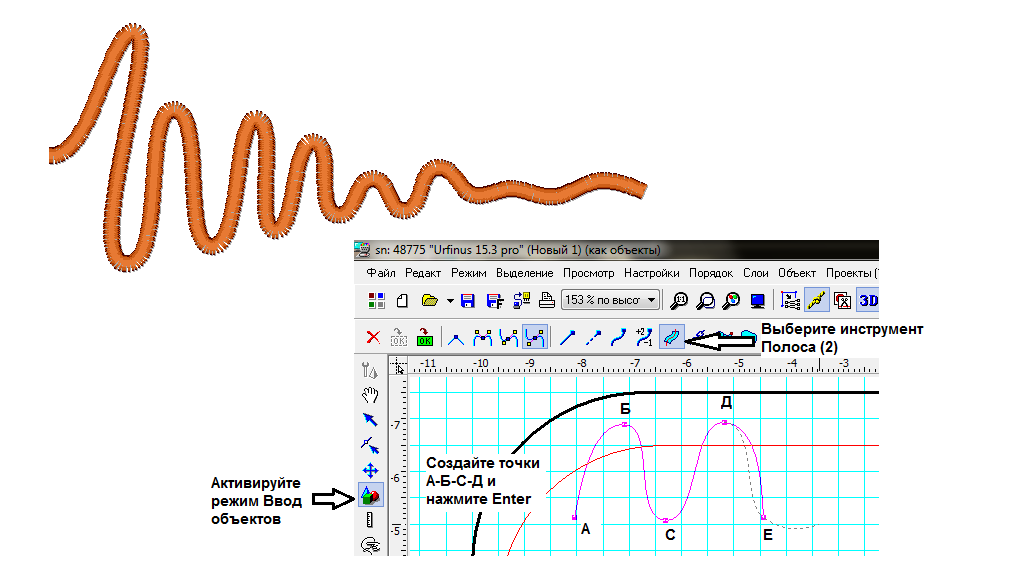Save with the blue floppy icon
This screenshot has width=1018, height=565.
pos(467,301)
